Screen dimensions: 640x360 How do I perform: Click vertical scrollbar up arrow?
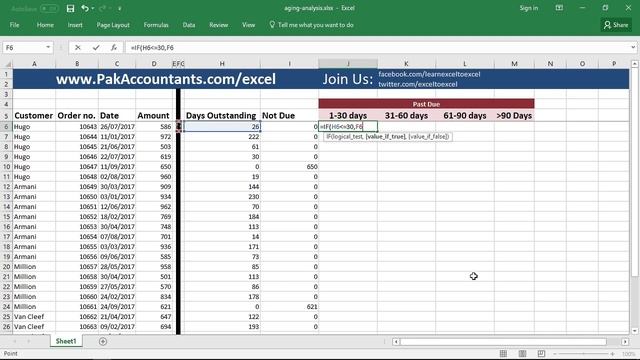[634, 64]
